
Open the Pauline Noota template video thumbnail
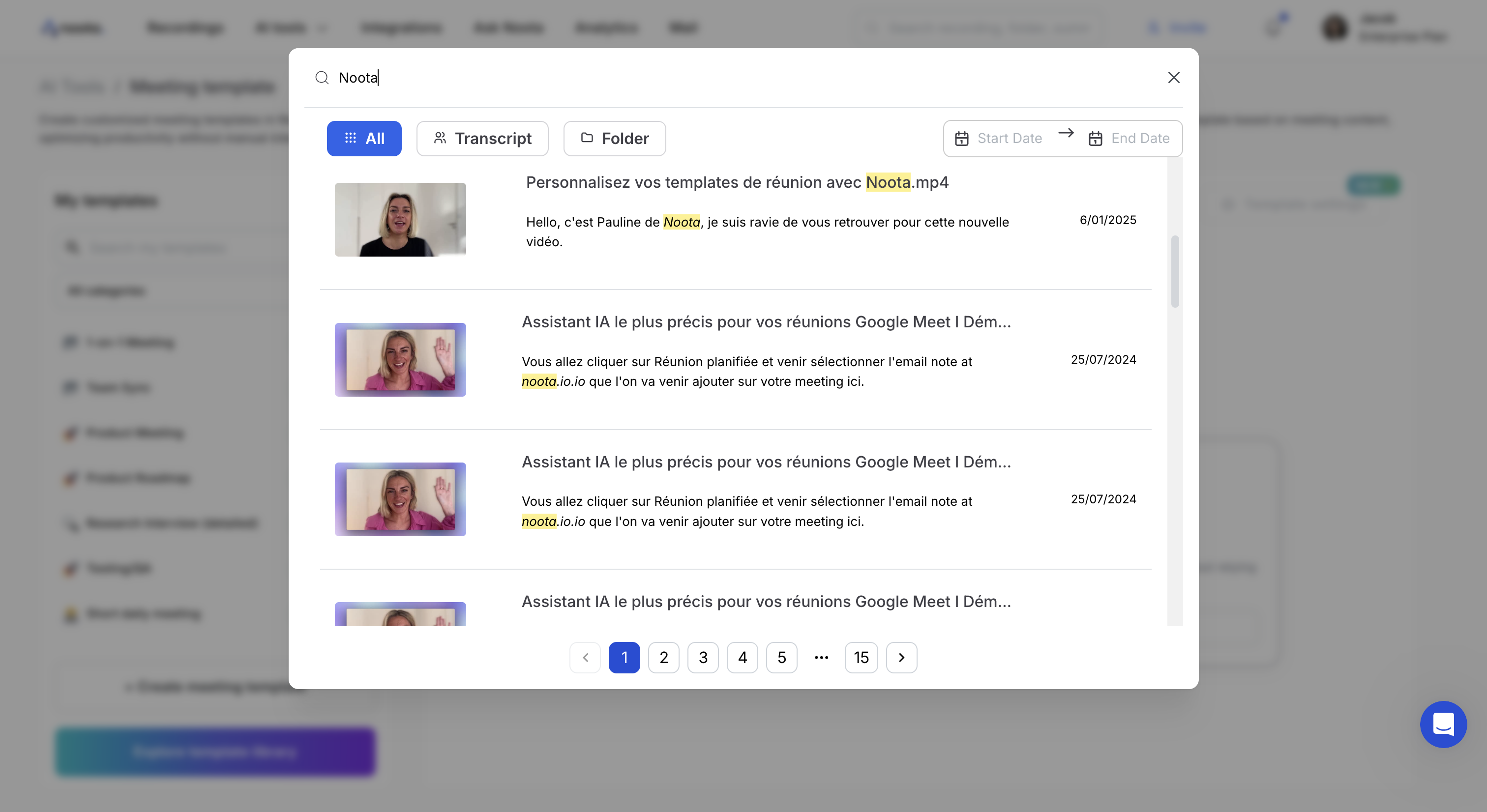tap(400, 220)
